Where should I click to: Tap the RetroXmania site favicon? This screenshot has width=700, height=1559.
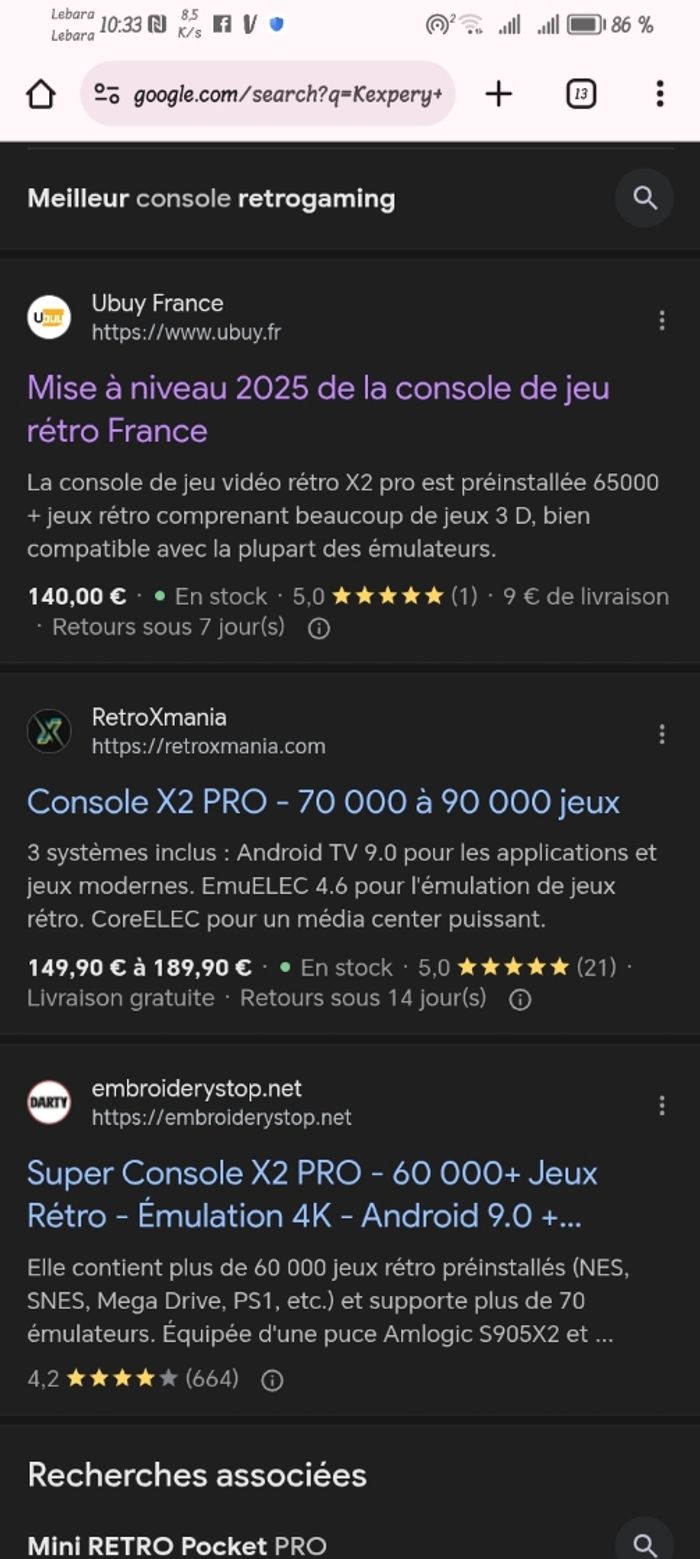[49, 731]
